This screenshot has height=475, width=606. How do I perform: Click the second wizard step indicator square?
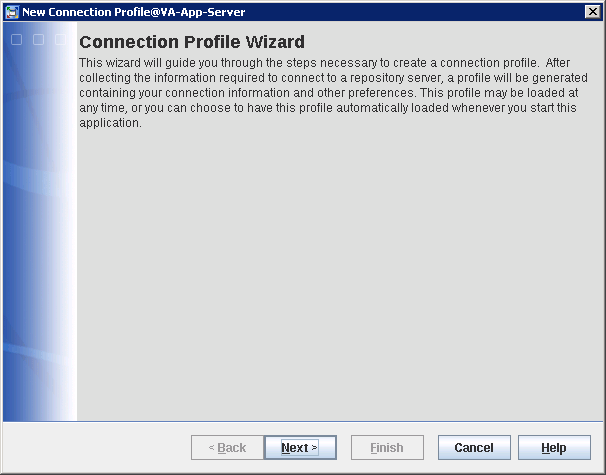(x=38, y=40)
